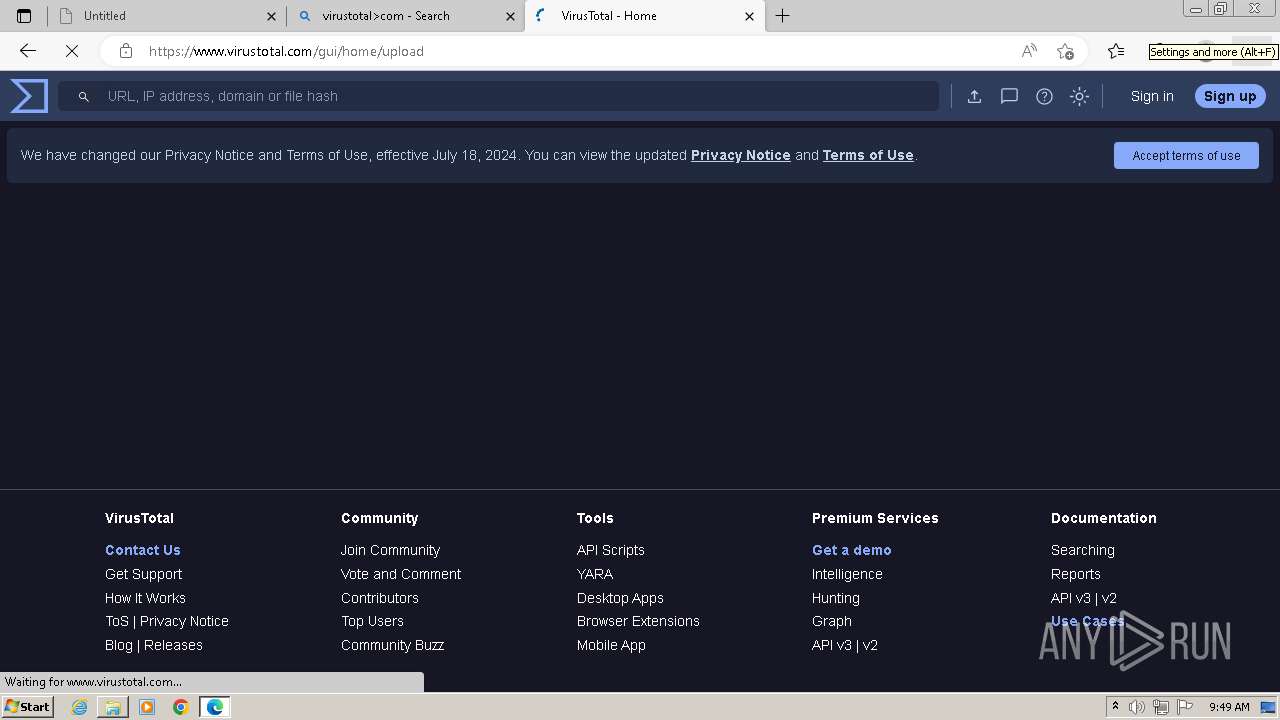1280x720 pixels.
Task: Open Read aloud icon in address bar
Action: 1029,51
